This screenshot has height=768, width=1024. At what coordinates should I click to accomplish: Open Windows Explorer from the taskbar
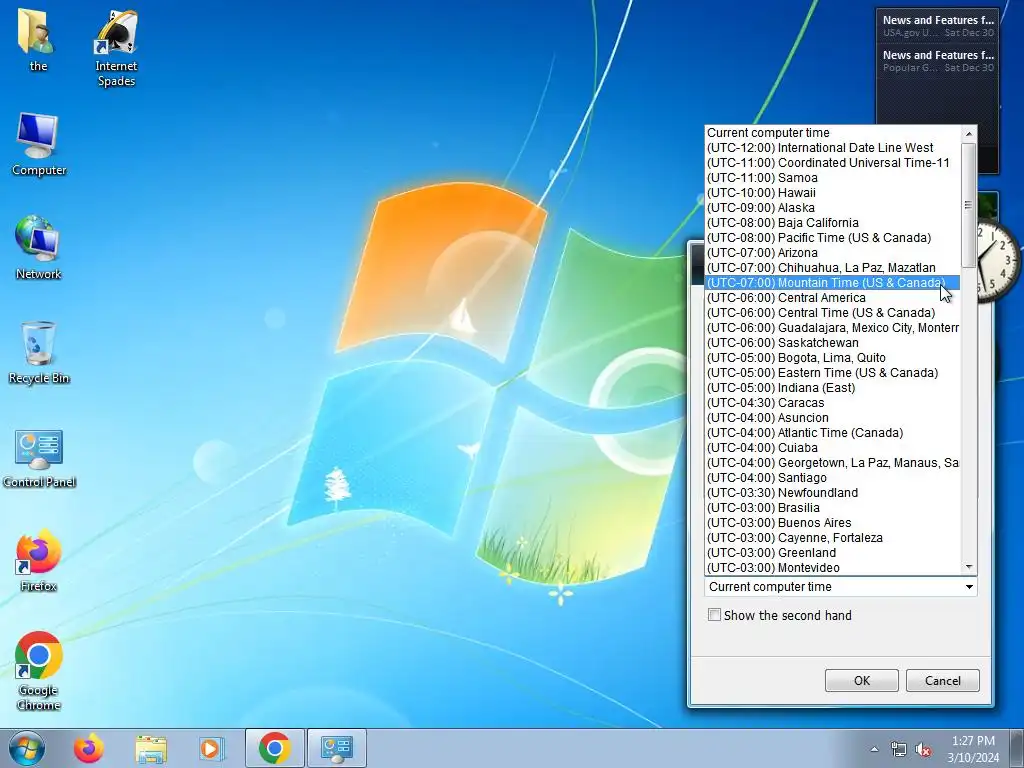point(151,748)
